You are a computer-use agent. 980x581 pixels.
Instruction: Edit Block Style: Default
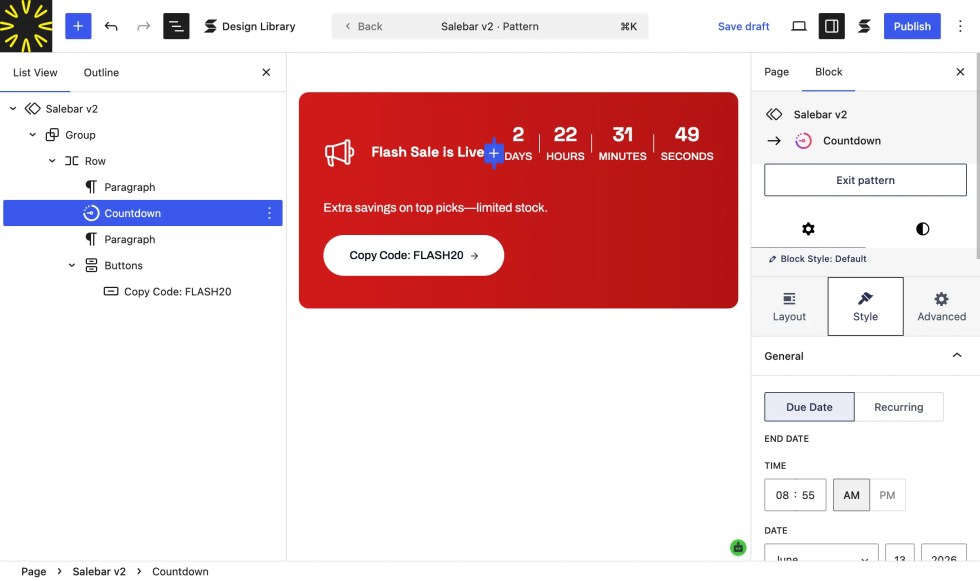[818, 259]
